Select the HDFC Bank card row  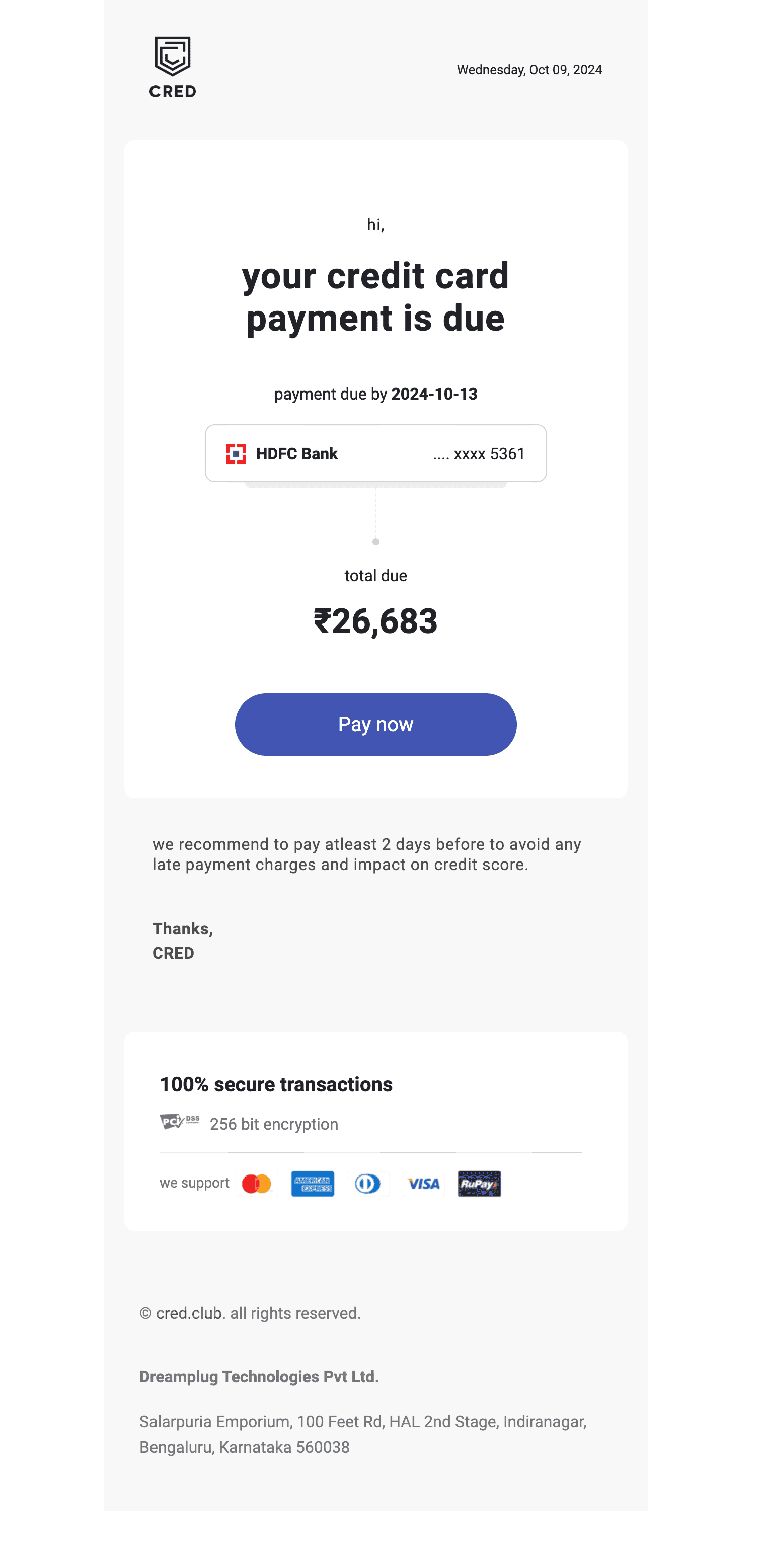(375, 453)
